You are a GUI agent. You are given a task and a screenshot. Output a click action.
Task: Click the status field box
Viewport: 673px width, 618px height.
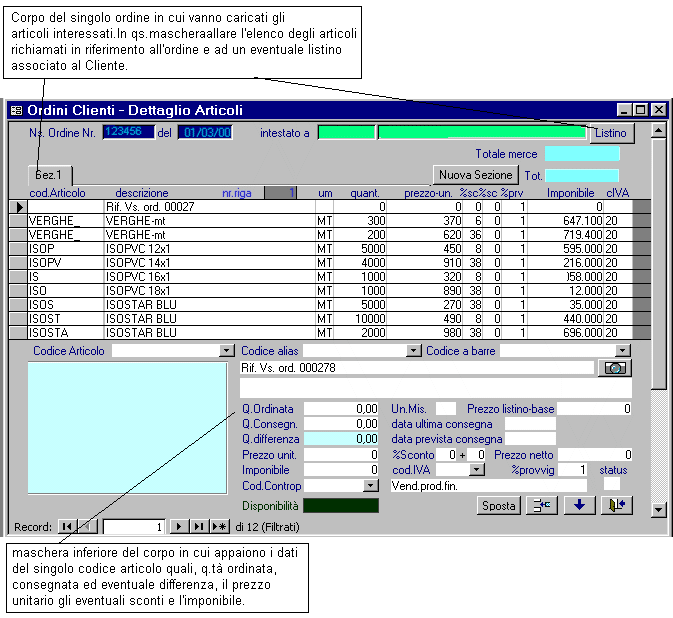(612, 485)
